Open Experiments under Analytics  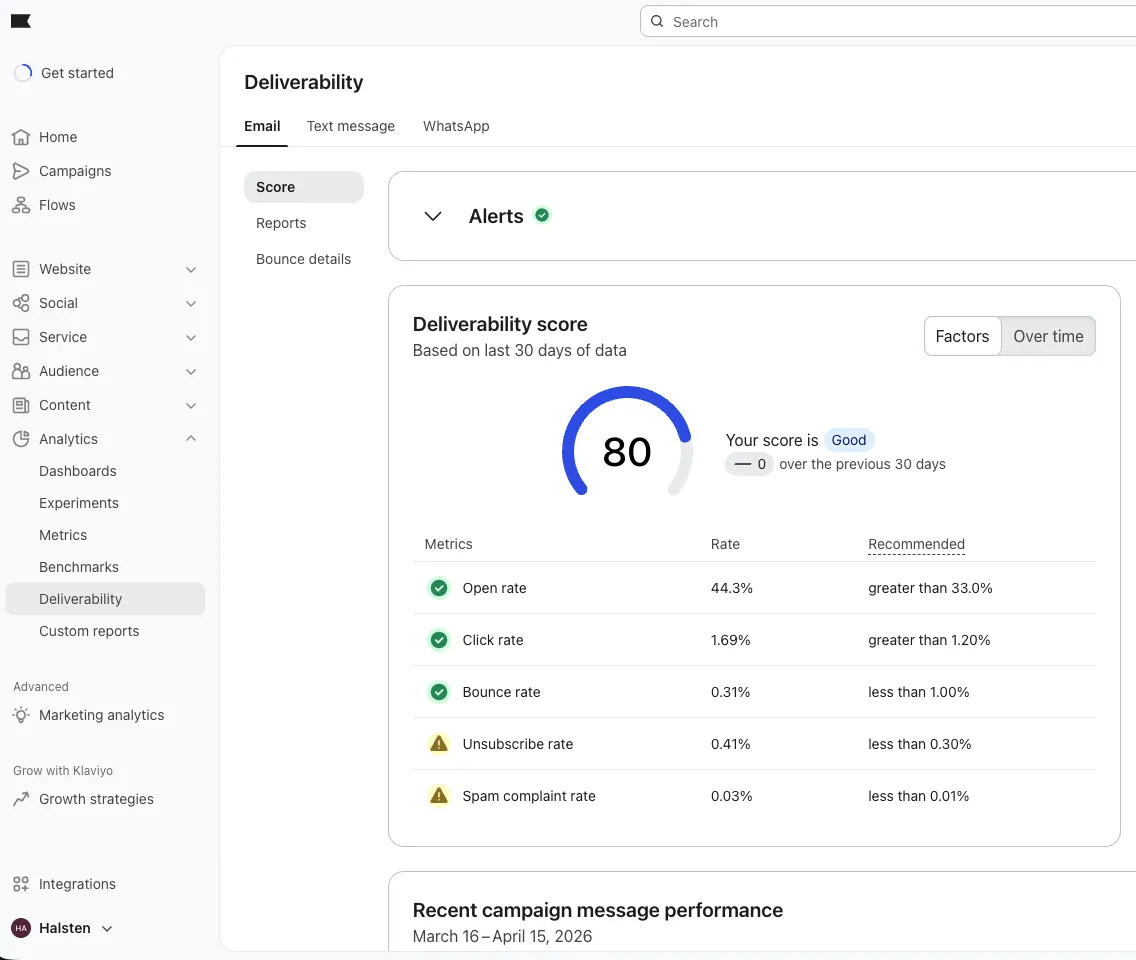(x=79, y=503)
